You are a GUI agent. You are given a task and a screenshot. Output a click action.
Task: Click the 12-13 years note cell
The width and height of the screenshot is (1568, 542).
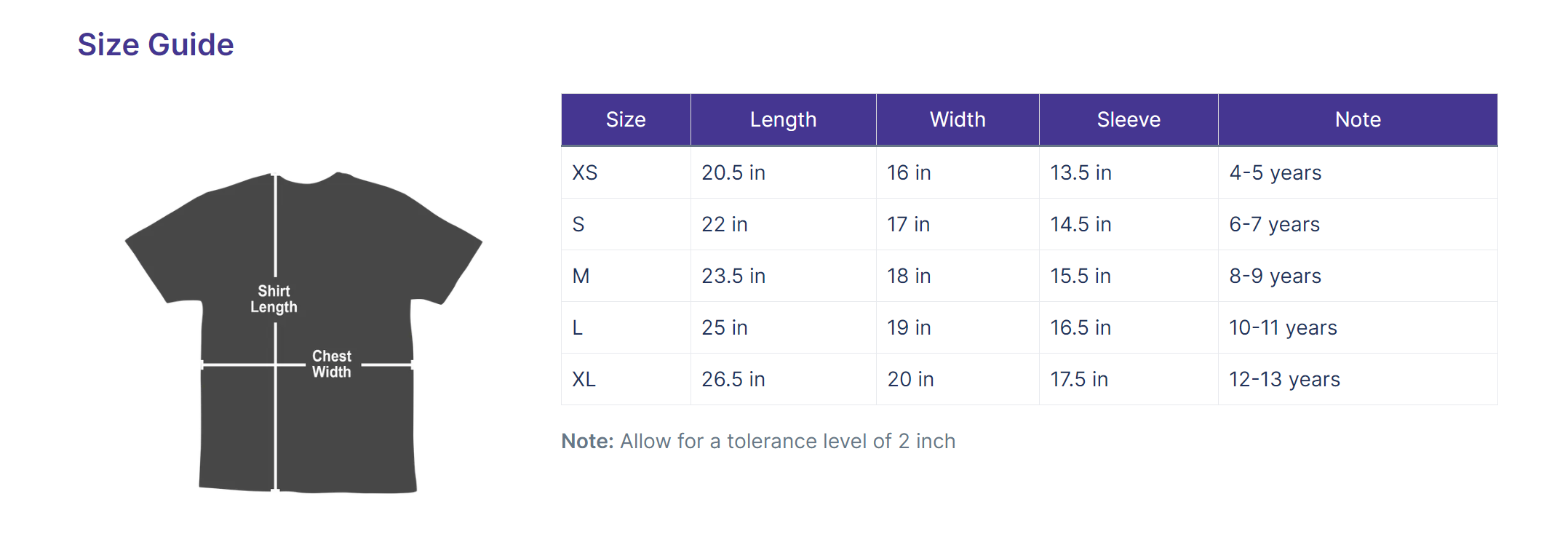(1358, 379)
